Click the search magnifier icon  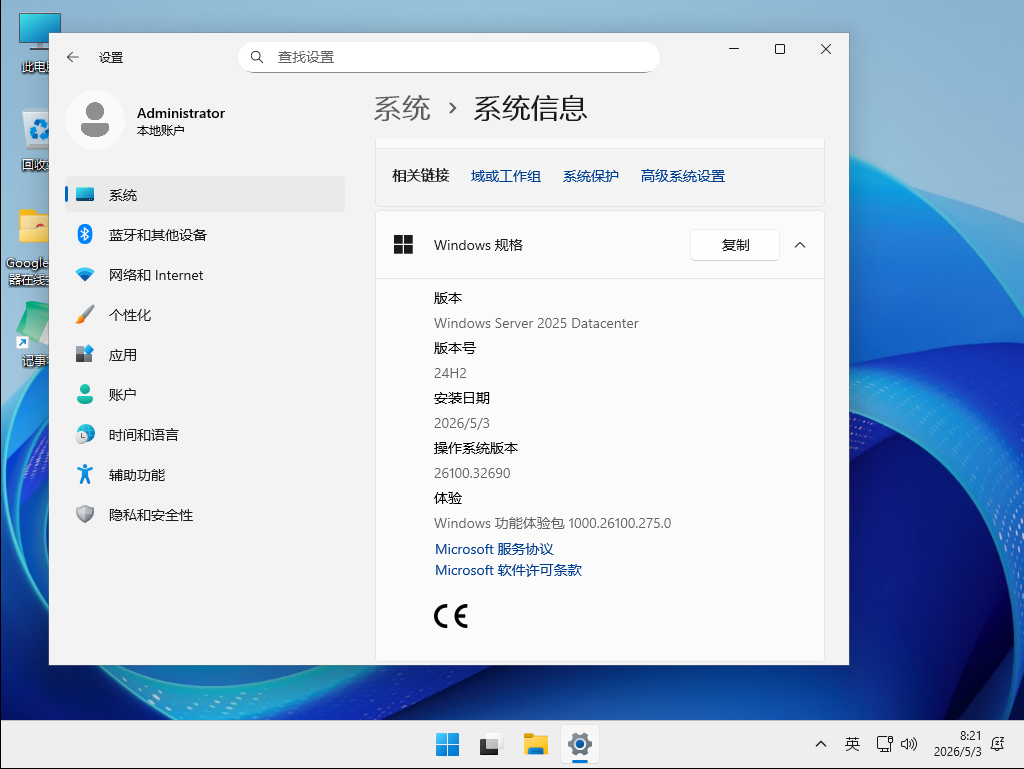click(x=257, y=57)
